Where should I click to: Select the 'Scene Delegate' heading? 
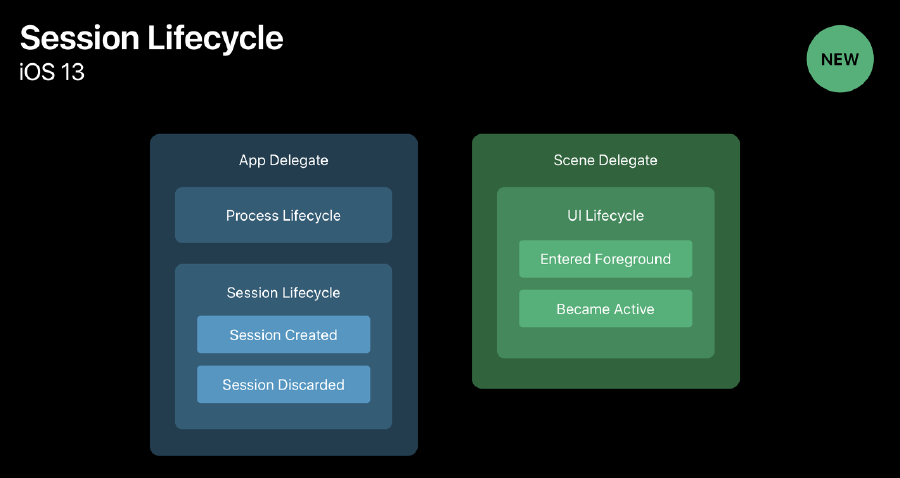(x=606, y=160)
